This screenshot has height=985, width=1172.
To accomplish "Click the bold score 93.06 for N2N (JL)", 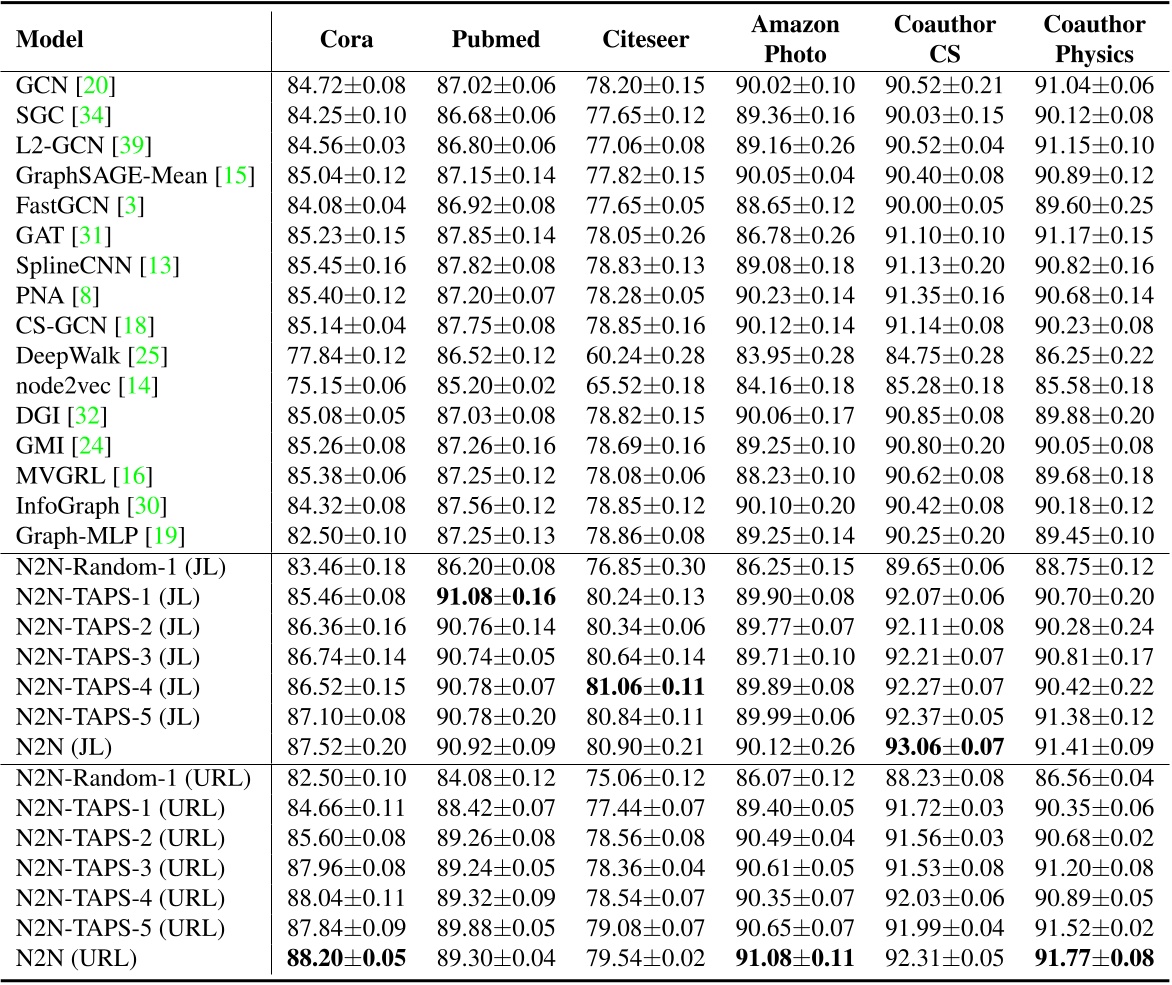I will pos(945,745).
